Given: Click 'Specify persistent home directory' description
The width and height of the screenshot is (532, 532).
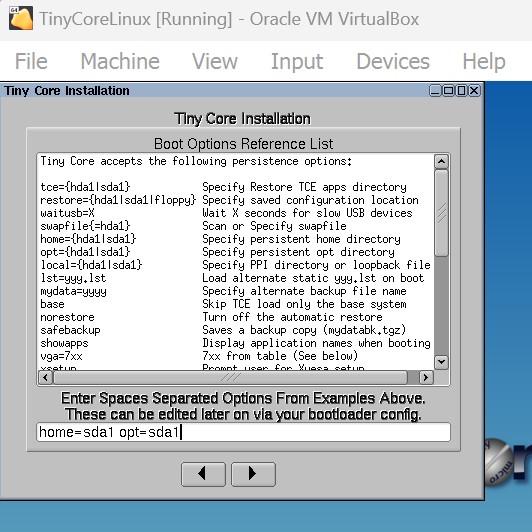Looking at the screenshot, I should click(301, 239).
